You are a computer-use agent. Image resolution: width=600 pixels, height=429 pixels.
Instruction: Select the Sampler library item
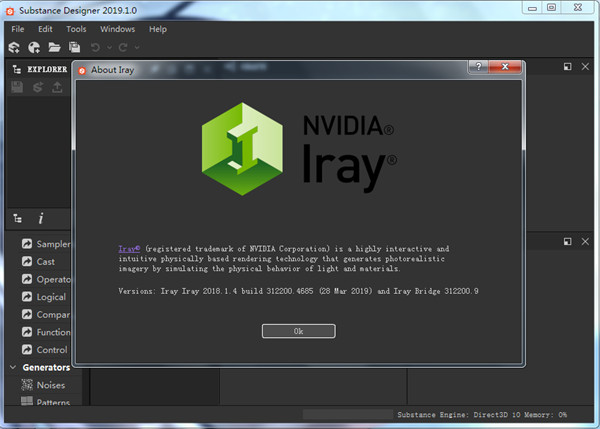click(46, 244)
